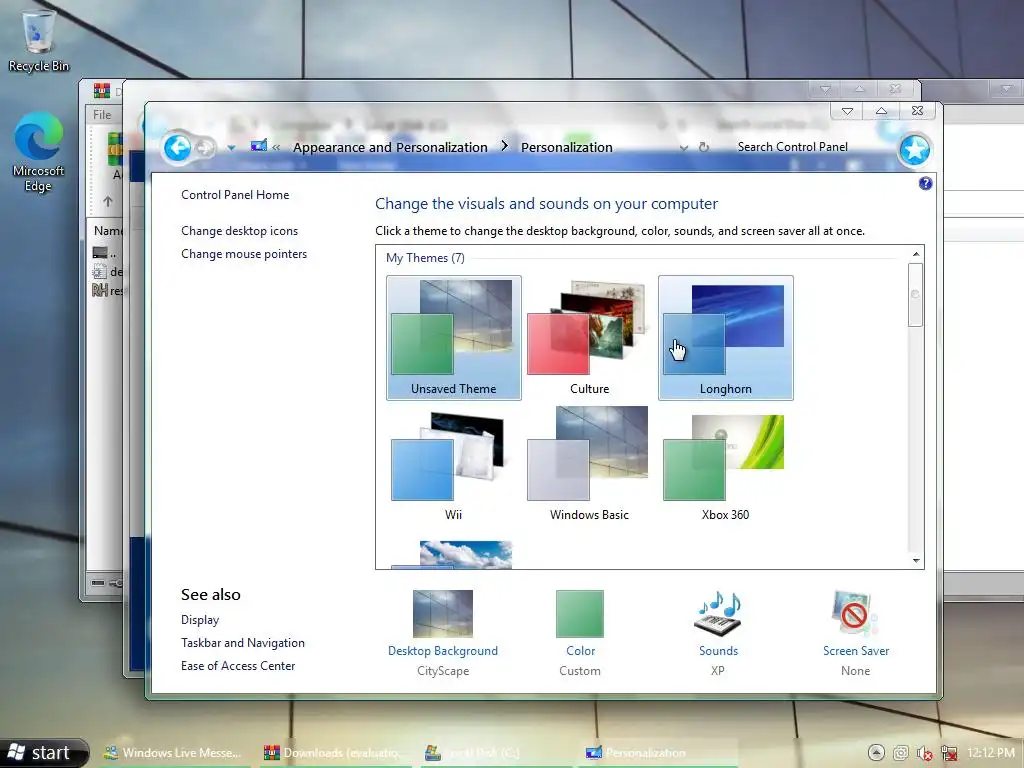Viewport: 1024px width, 768px height.
Task: Open Change mouse pointers
Action: pos(244,253)
